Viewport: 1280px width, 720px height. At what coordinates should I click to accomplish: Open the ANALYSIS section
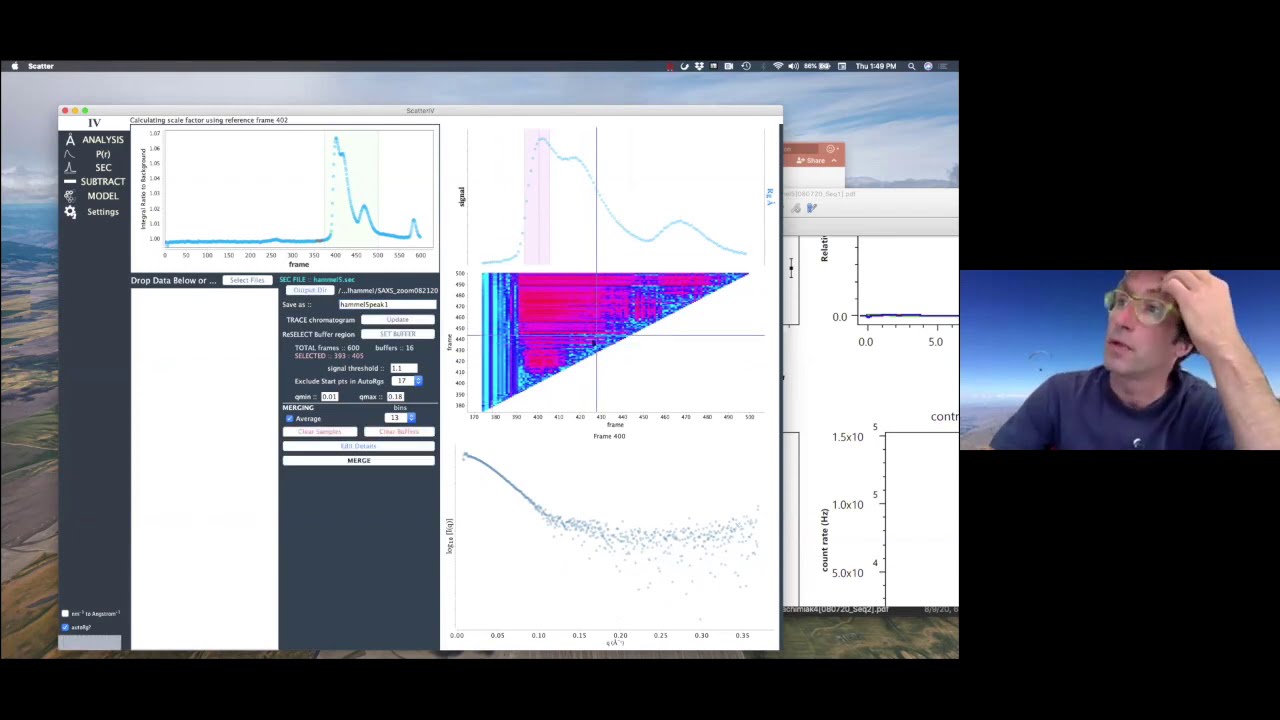pyautogui.click(x=103, y=140)
